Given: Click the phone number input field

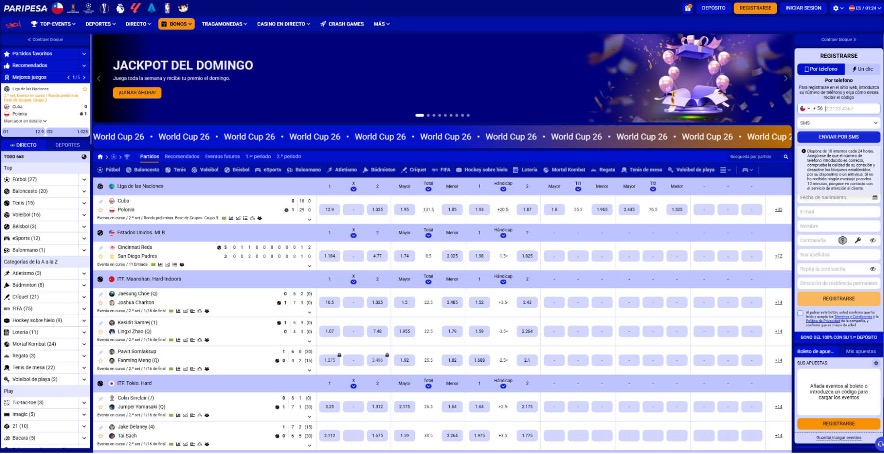Looking at the screenshot, I should (x=852, y=108).
